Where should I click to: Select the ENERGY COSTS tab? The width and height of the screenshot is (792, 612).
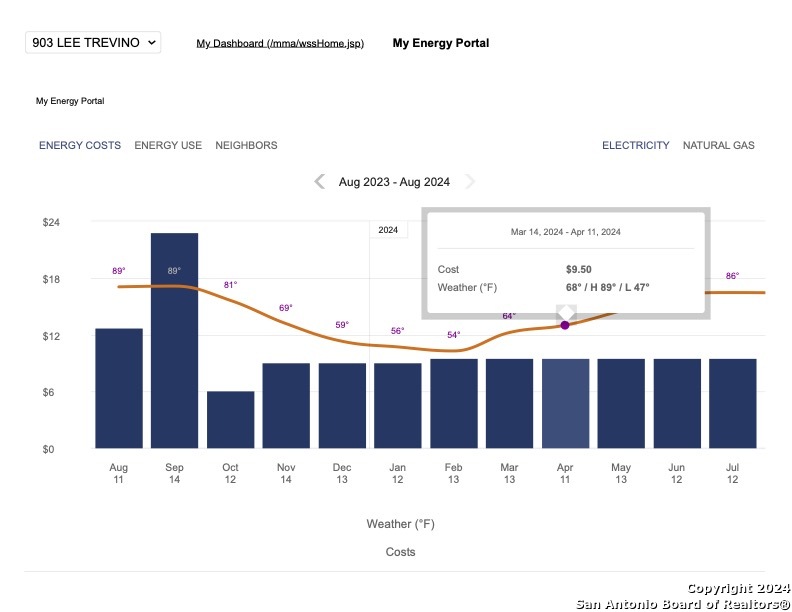point(80,145)
